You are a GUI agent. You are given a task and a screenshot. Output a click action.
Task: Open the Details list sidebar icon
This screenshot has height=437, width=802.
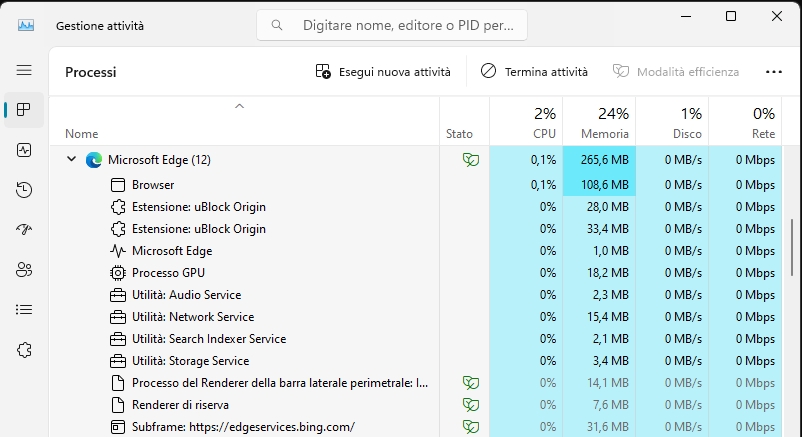click(x=24, y=310)
